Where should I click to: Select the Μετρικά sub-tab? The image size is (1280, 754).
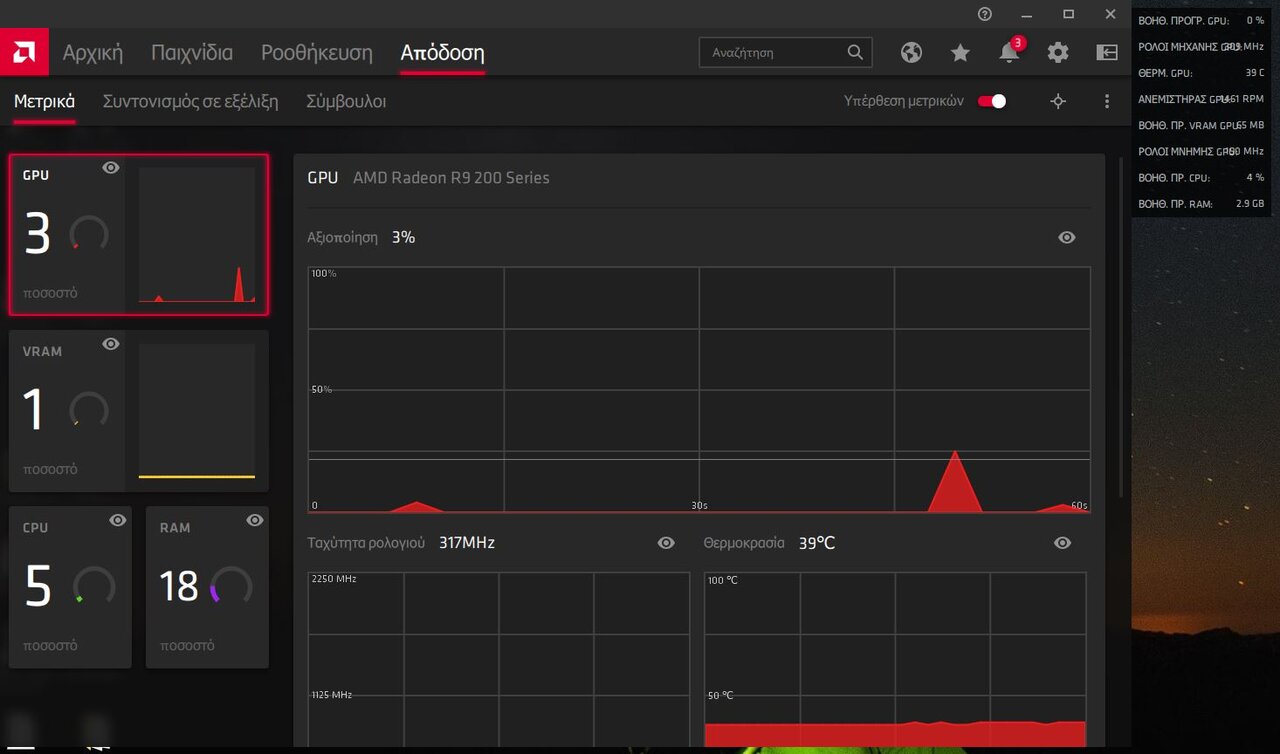[44, 101]
